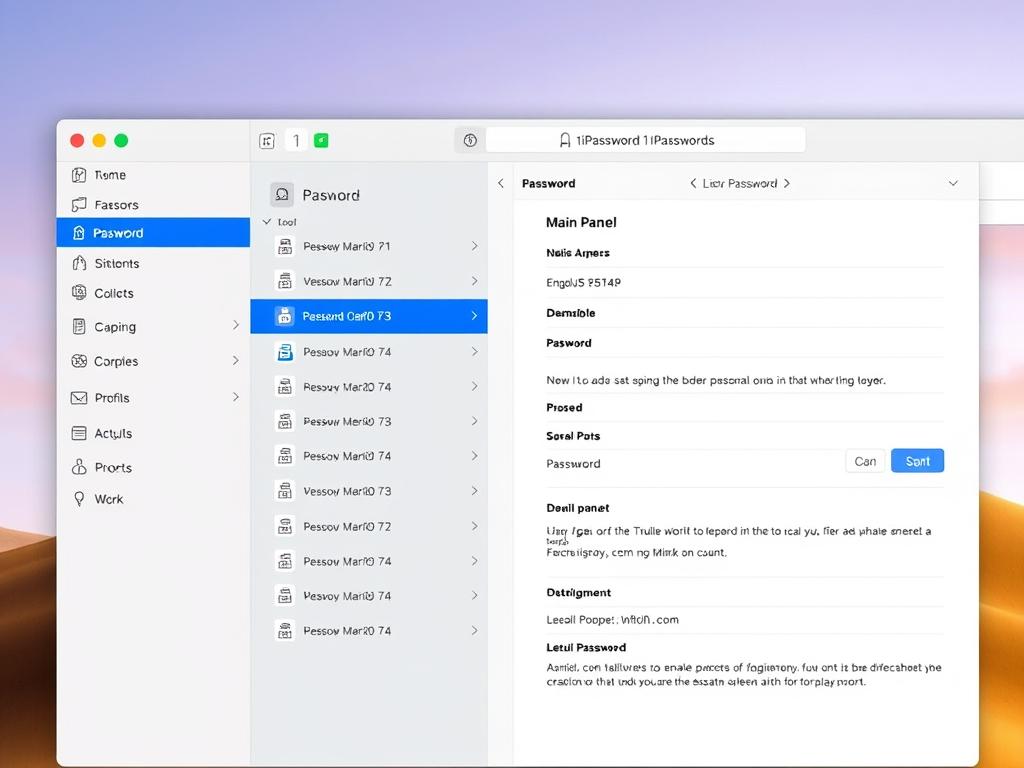Click the Can button
The height and width of the screenshot is (768, 1024).
[865, 461]
